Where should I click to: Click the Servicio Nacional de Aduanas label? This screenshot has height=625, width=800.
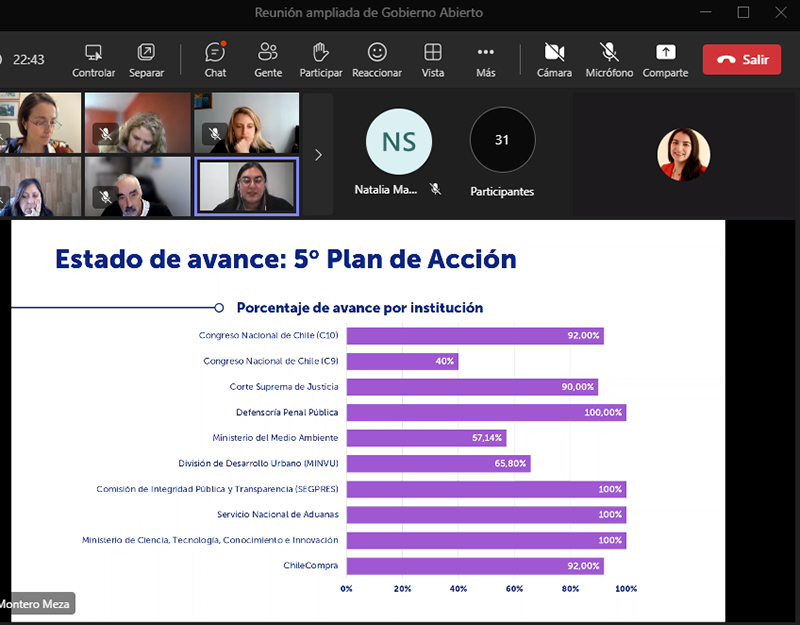(x=278, y=514)
